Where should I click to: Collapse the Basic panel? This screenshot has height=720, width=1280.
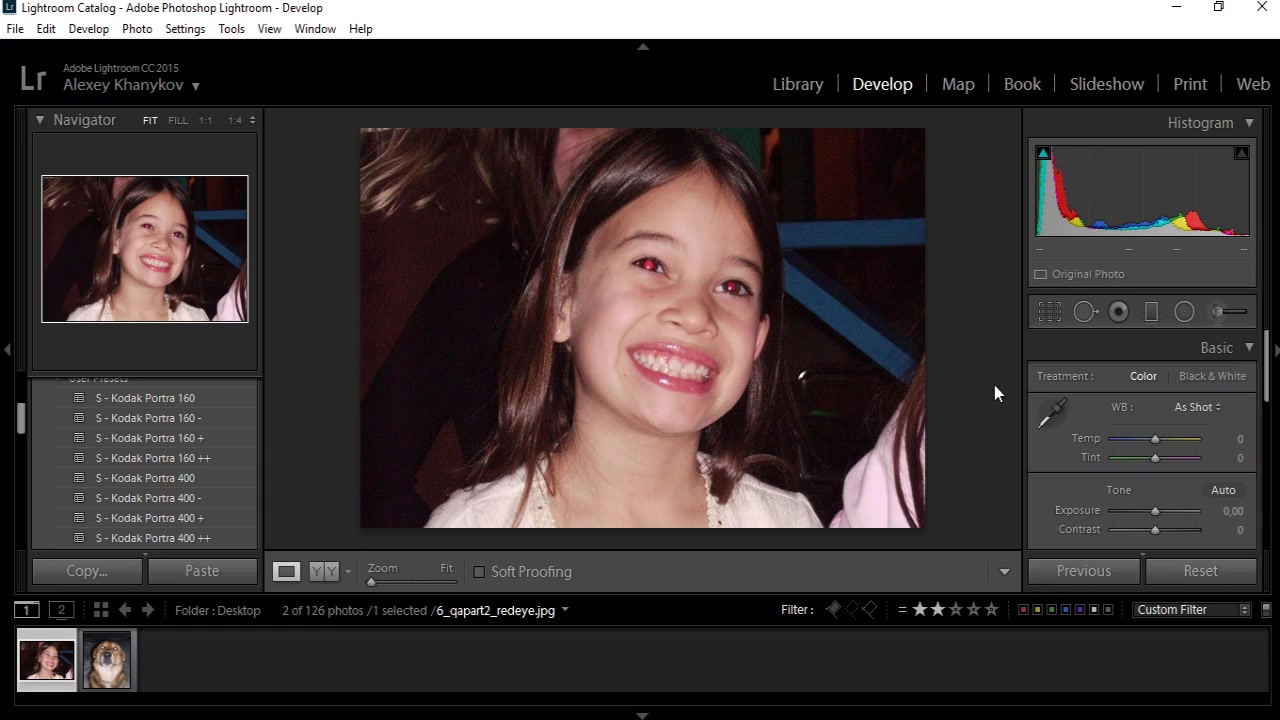pos(1249,348)
